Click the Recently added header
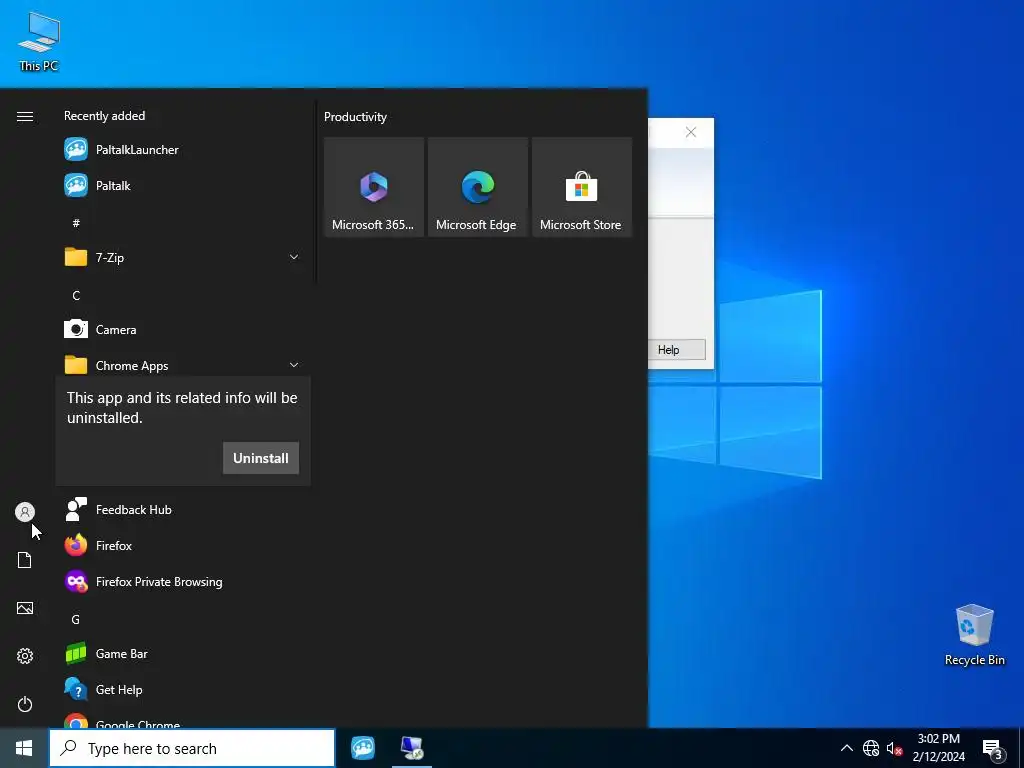 (x=104, y=116)
